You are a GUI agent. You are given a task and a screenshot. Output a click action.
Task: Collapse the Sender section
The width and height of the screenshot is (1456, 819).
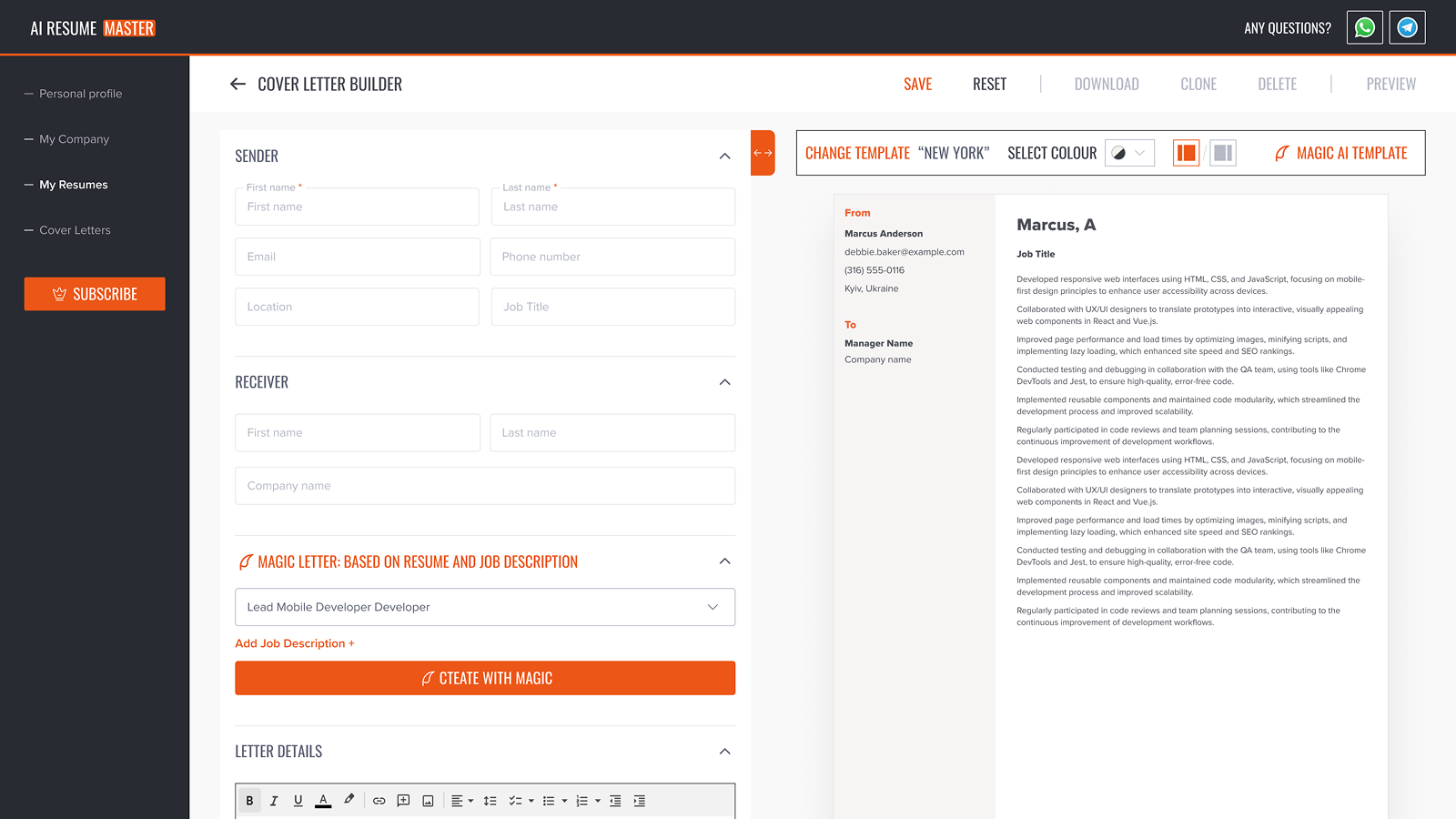click(724, 157)
